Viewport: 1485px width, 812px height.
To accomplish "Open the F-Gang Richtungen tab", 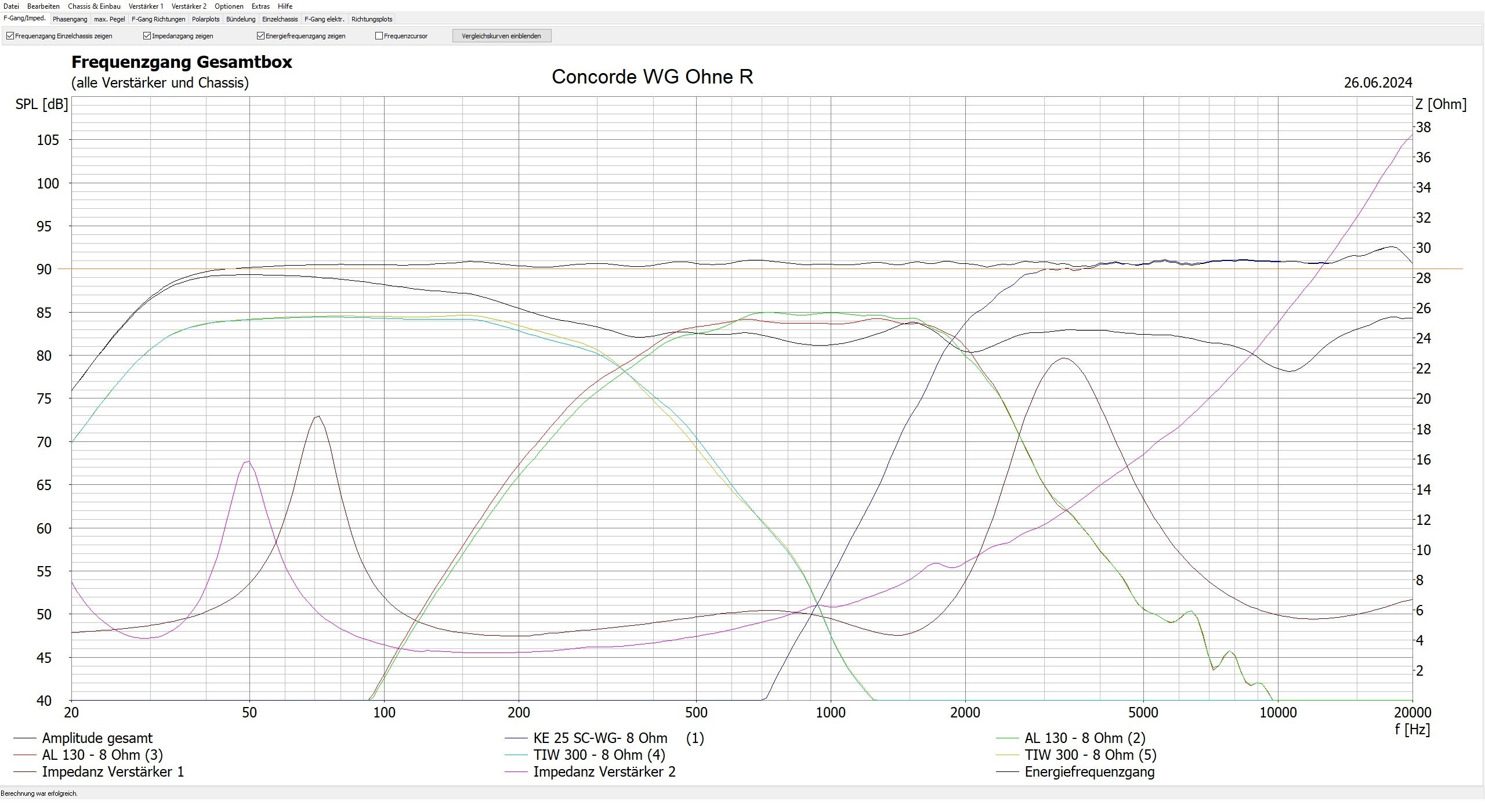I will pos(158,19).
